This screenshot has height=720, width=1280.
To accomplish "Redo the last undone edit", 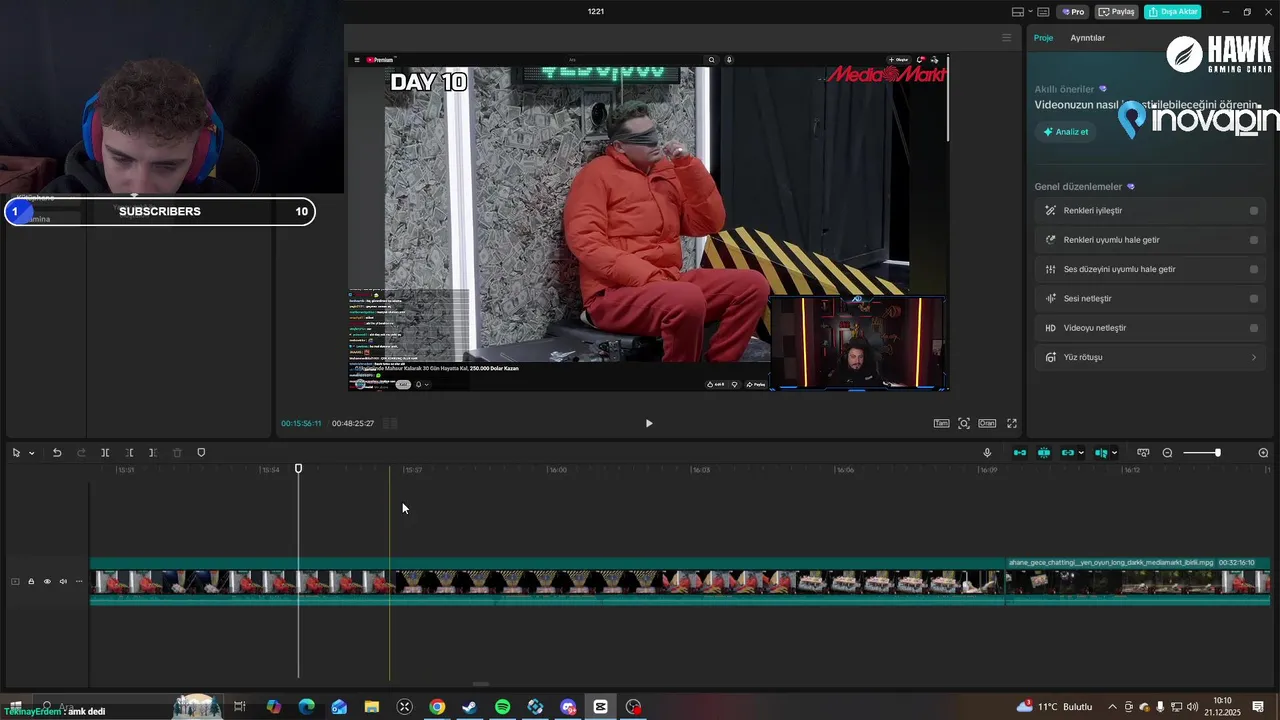I will (81, 453).
